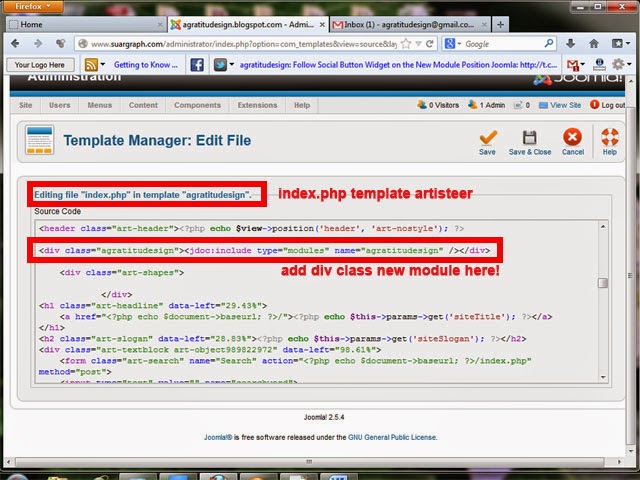
Task: Click inside the Source Code editor
Action: coord(316,302)
